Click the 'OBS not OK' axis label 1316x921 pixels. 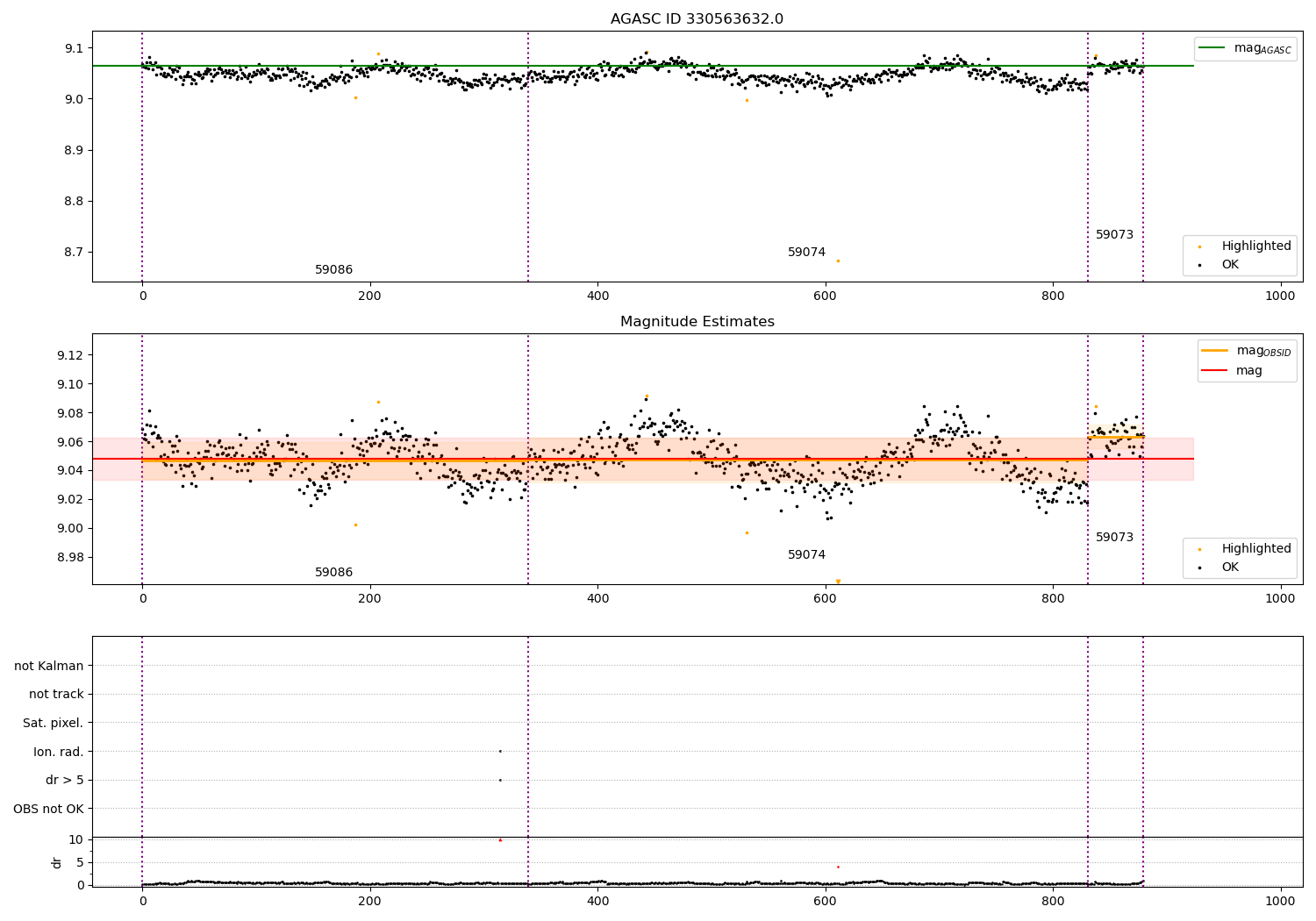(48, 809)
